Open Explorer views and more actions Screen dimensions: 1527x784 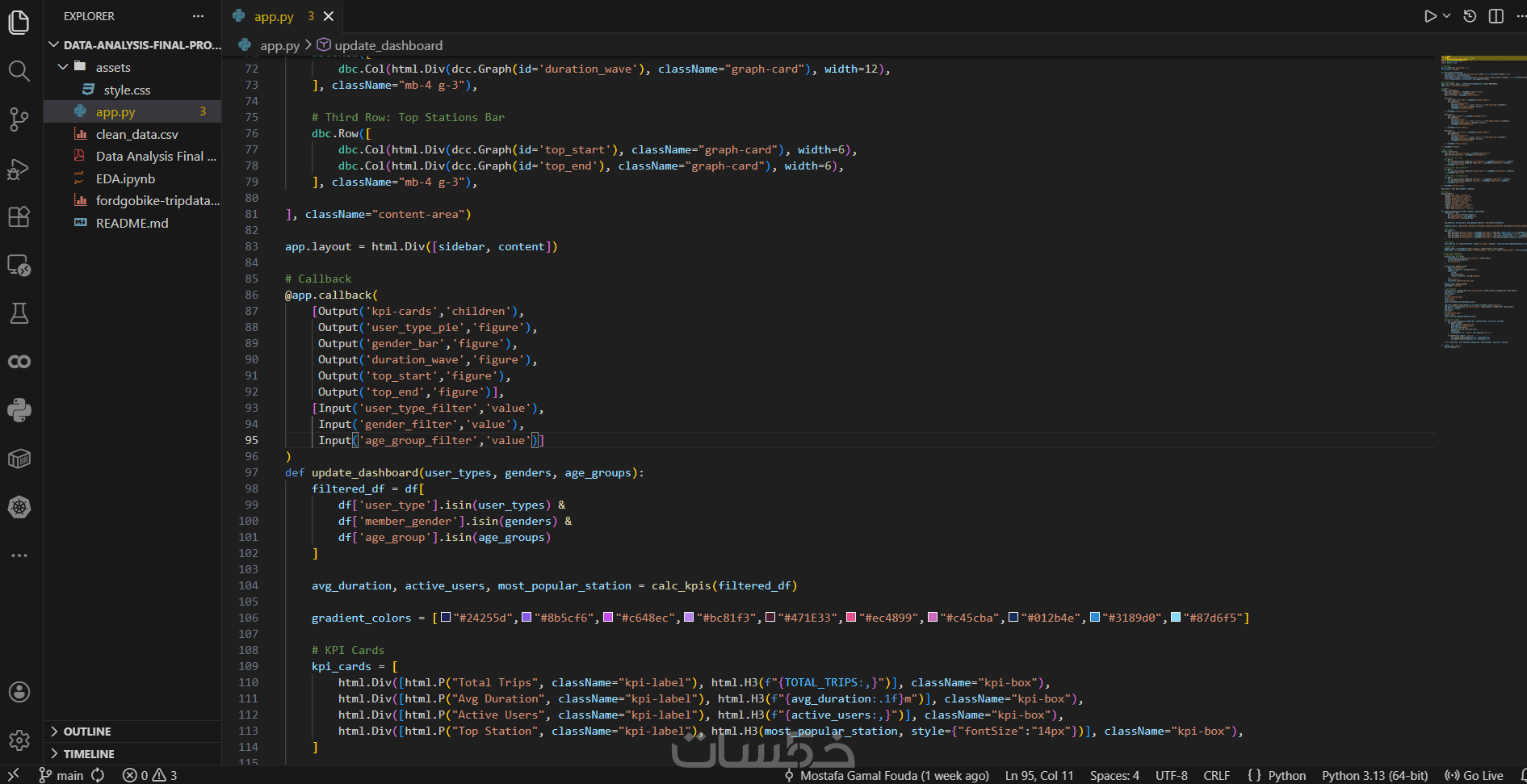199,16
